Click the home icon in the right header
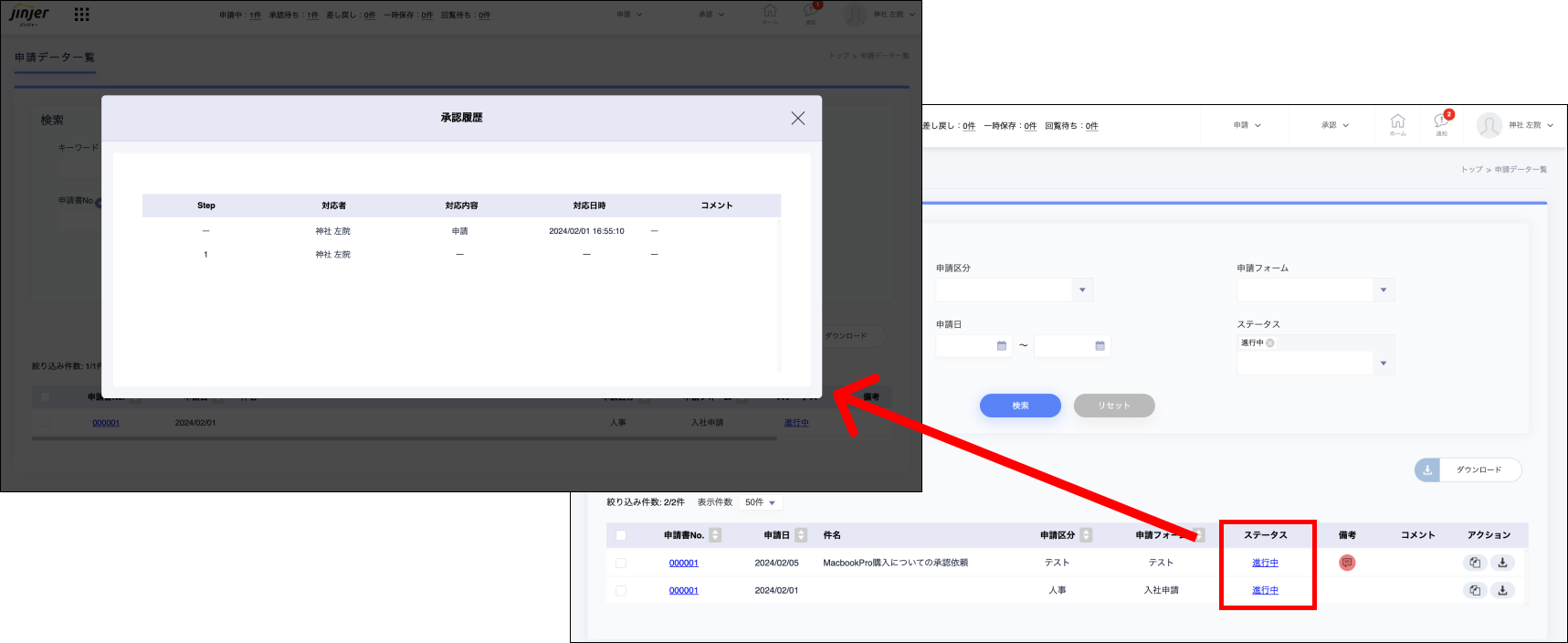Image resolution: width=1568 pixels, height=643 pixels. coord(1397,124)
